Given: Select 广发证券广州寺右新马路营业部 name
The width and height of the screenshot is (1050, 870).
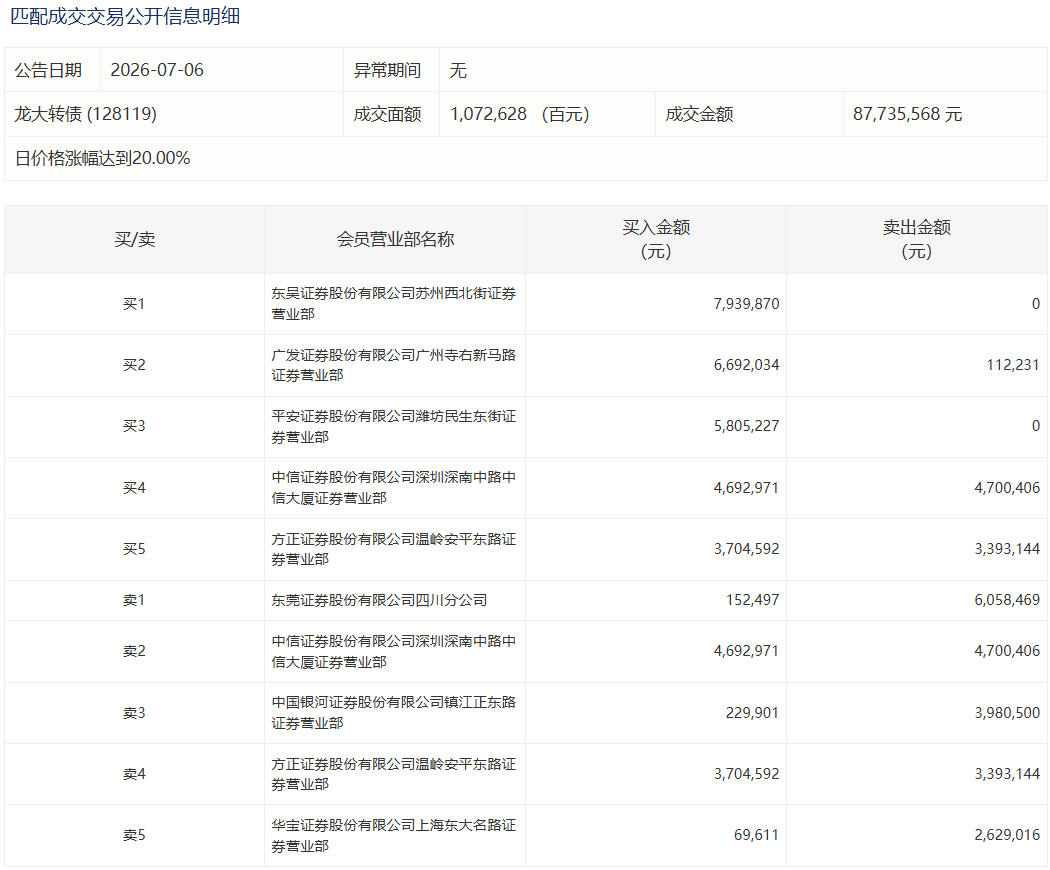Looking at the screenshot, I should (x=394, y=365).
